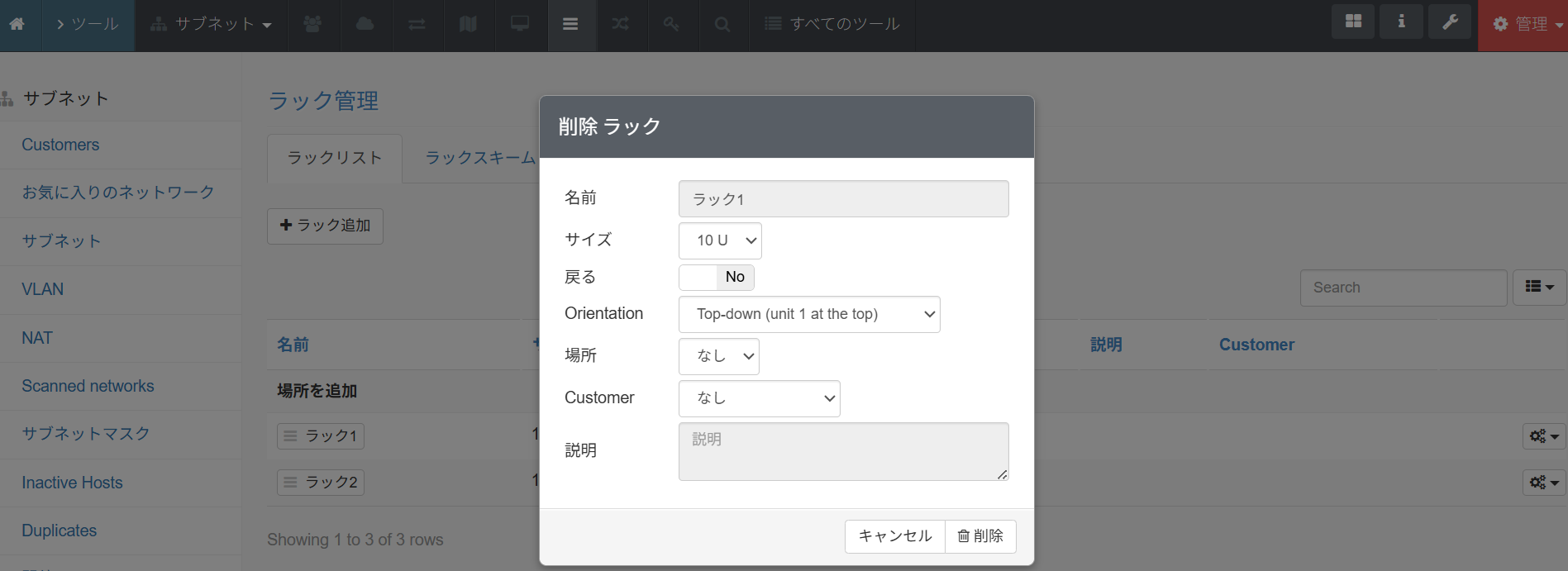Image resolution: width=1568 pixels, height=571 pixels.
Task: Open サブネットマスク sidebar link
Action: (86, 434)
